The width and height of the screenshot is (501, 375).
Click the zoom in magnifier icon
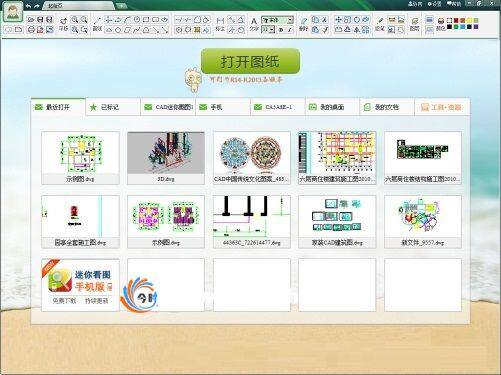point(75,20)
